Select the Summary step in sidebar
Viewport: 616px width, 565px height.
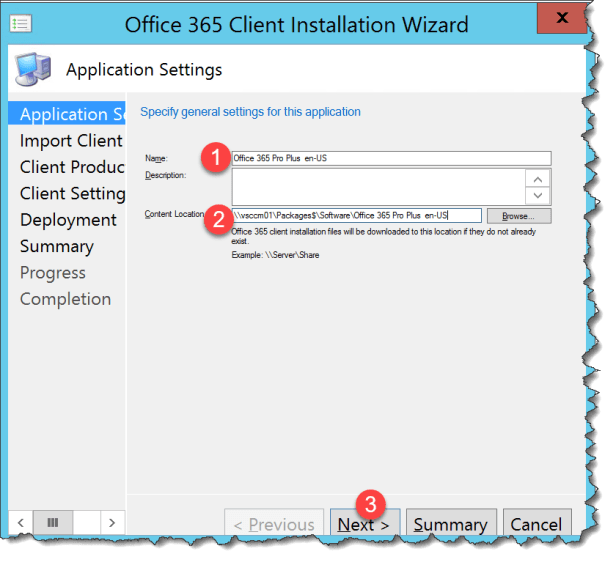[x=57, y=247]
